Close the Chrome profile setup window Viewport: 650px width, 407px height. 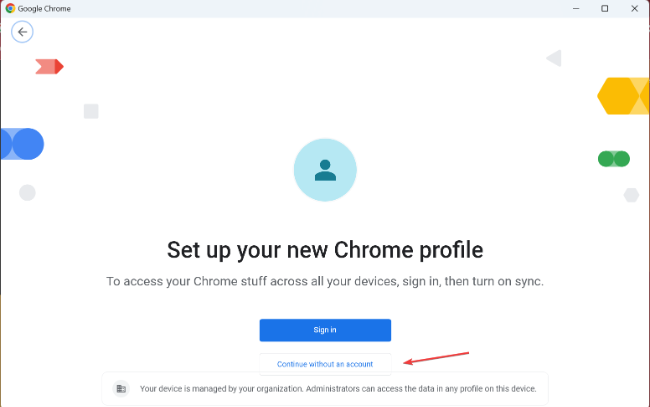[635, 8]
